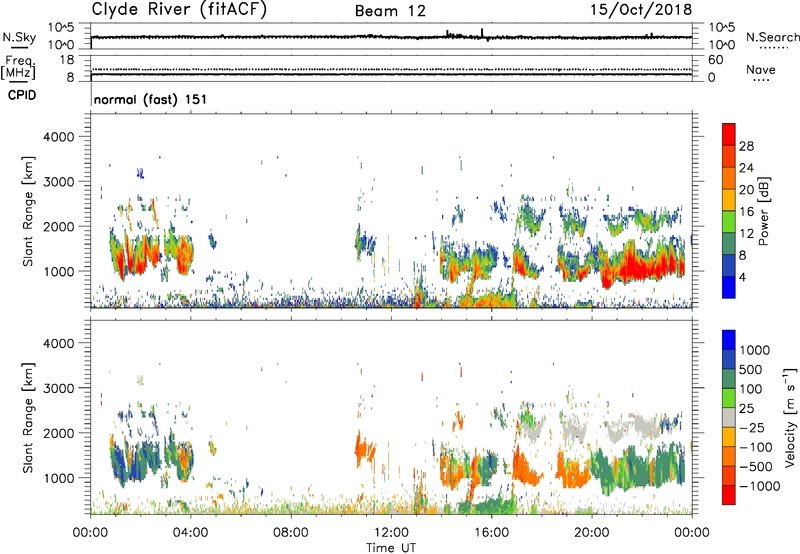Image resolution: width=800 pixels, height=554 pixels.
Task: Click the 'Velocity [m s-1]' colorbar label
Action: point(790,417)
